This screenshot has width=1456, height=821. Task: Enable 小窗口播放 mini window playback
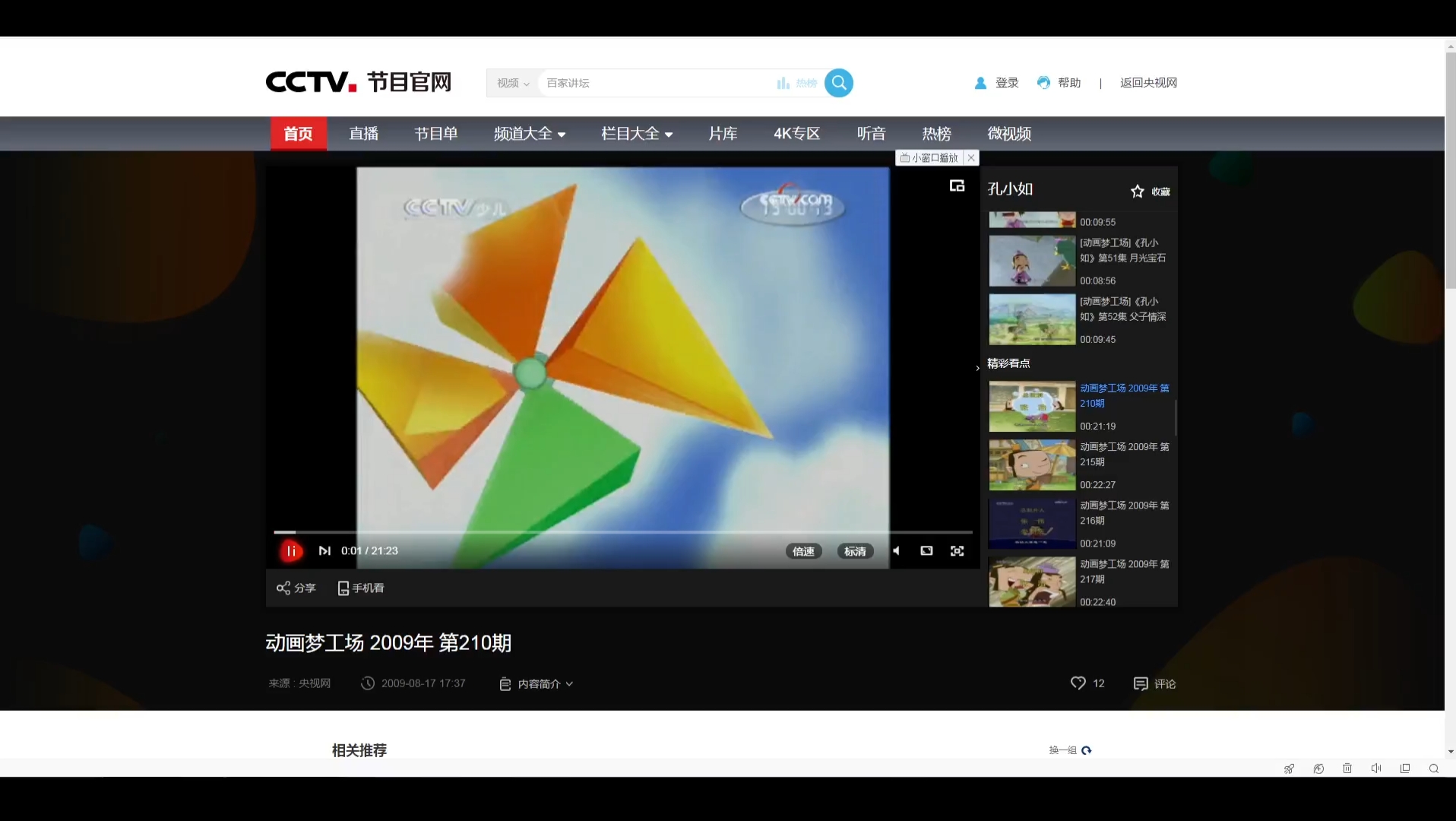929,158
